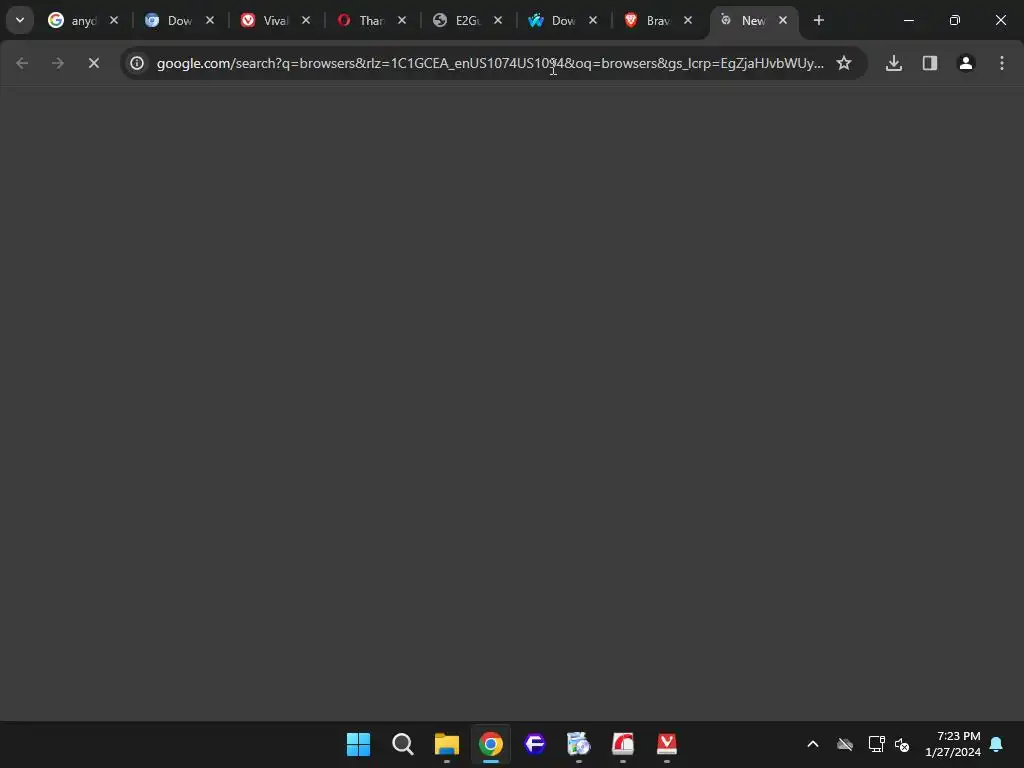Switch to the Brave tab

[x=648, y=20]
